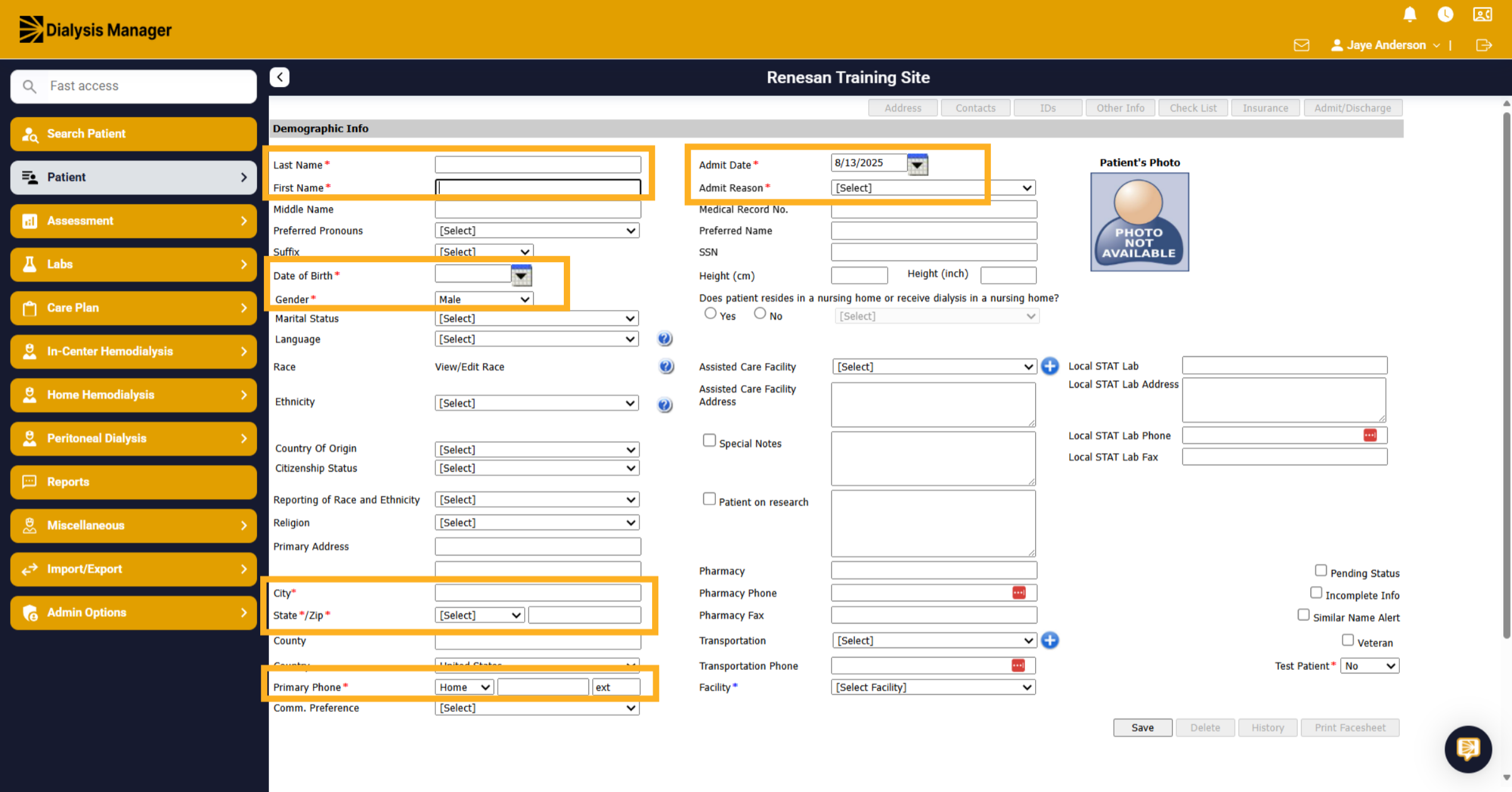Viewport: 1512px width, 792px height.
Task: Select No for nursing home residence
Action: (760, 313)
